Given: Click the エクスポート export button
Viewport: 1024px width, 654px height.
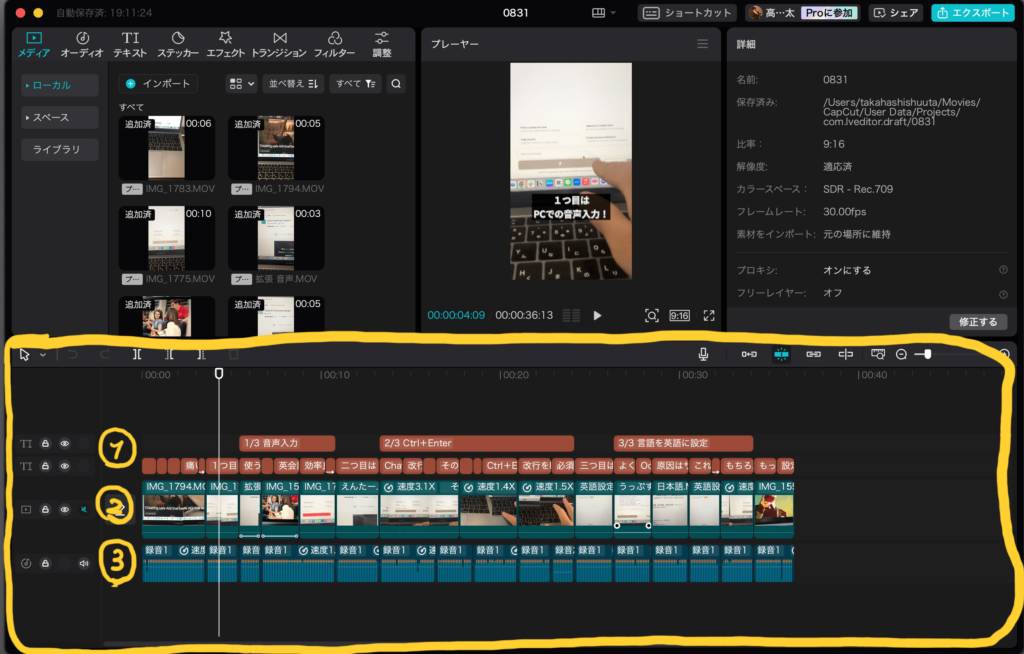Looking at the screenshot, I should (971, 13).
